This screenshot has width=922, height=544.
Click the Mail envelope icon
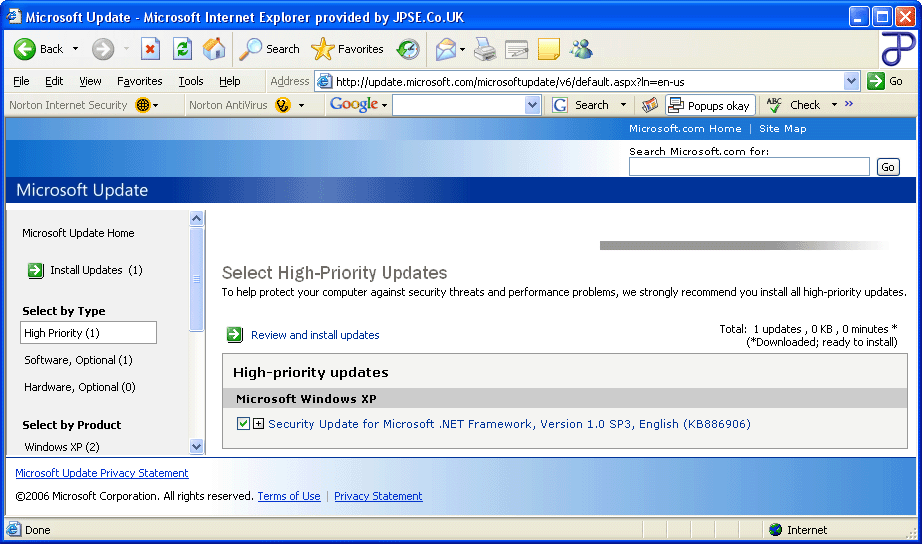(x=446, y=49)
